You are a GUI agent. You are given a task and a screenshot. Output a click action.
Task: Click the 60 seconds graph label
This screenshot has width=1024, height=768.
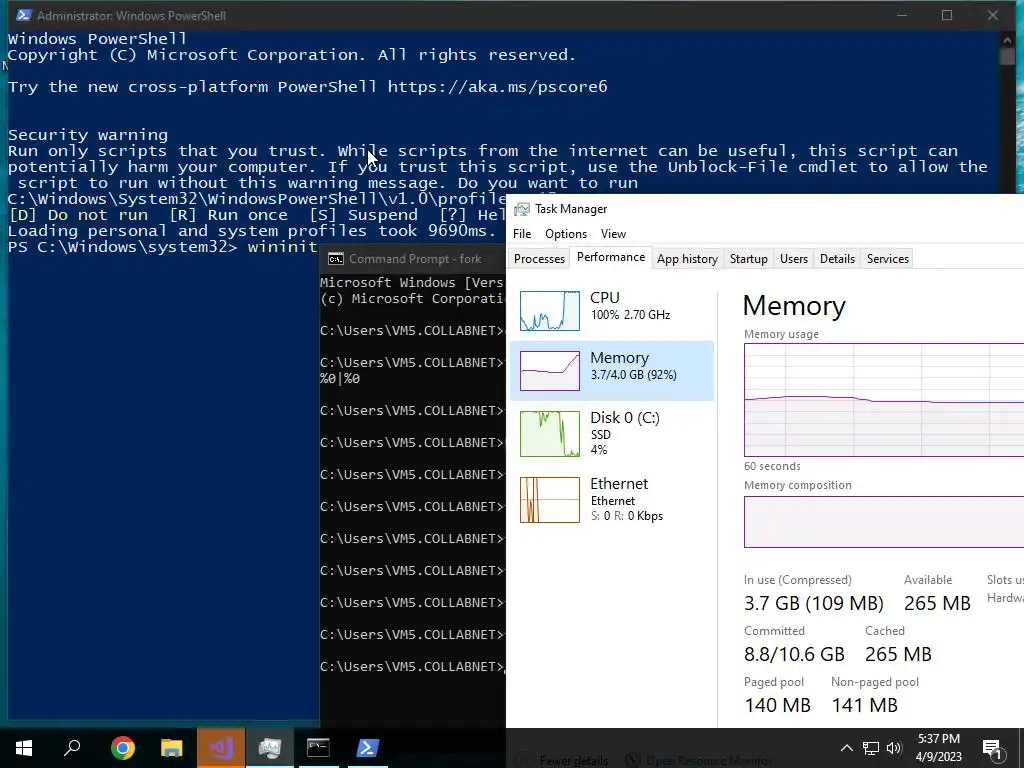point(772,466)
